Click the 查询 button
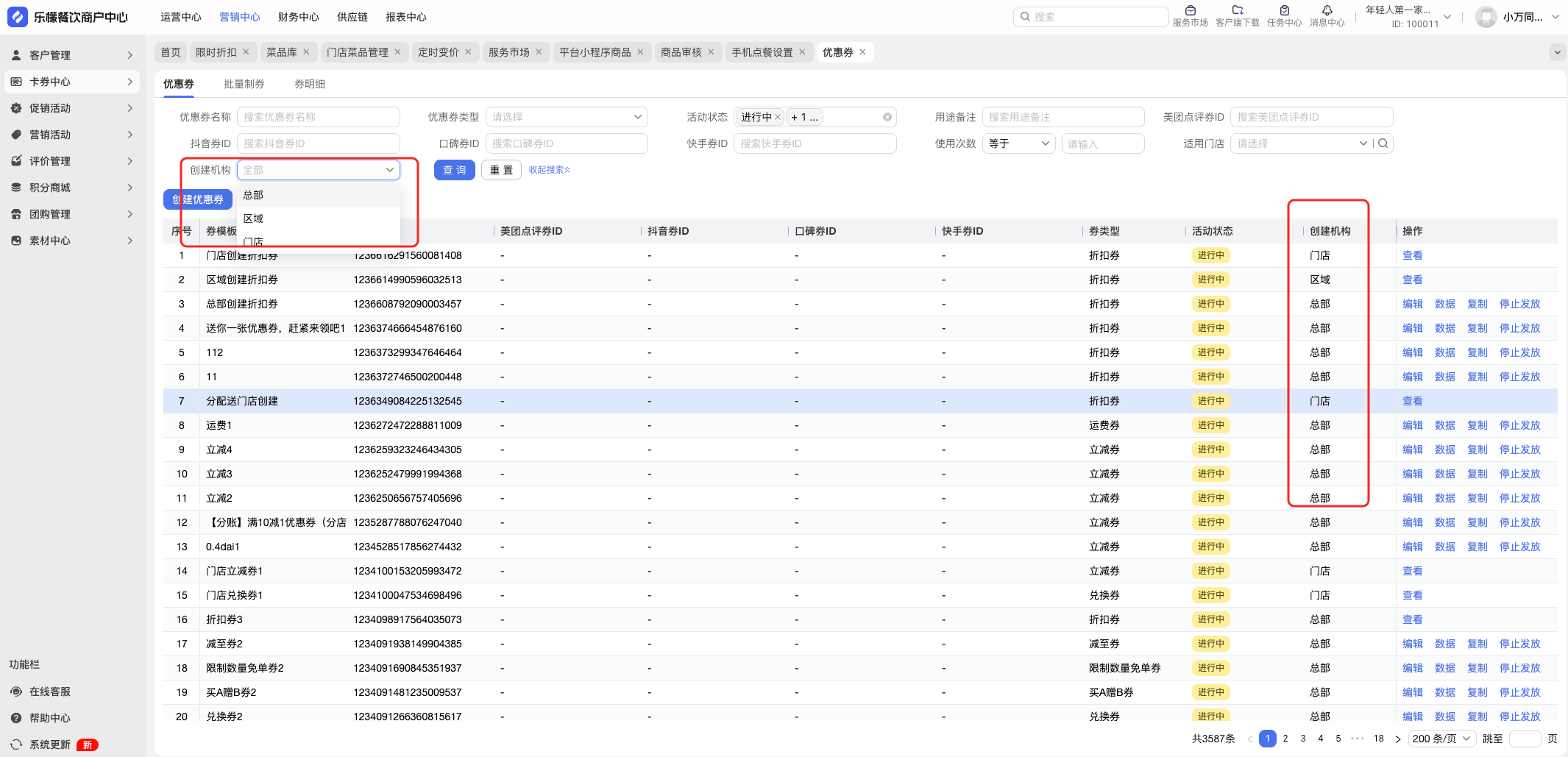Viewport: 1568px width, 757px height. pos(454,170)
